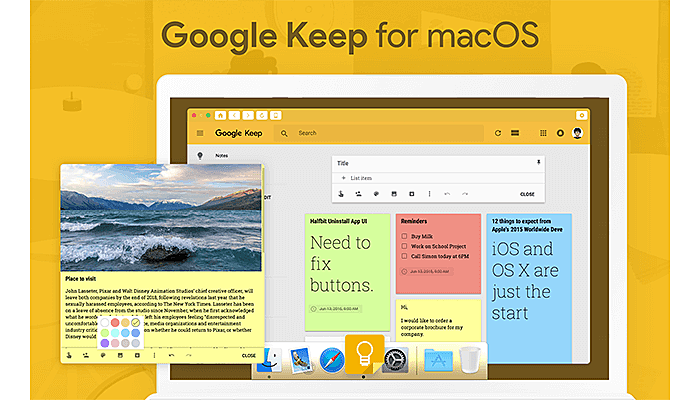Add a List item in the new note
This screenshot has height=400, width=700.
(x=361, y=178)
